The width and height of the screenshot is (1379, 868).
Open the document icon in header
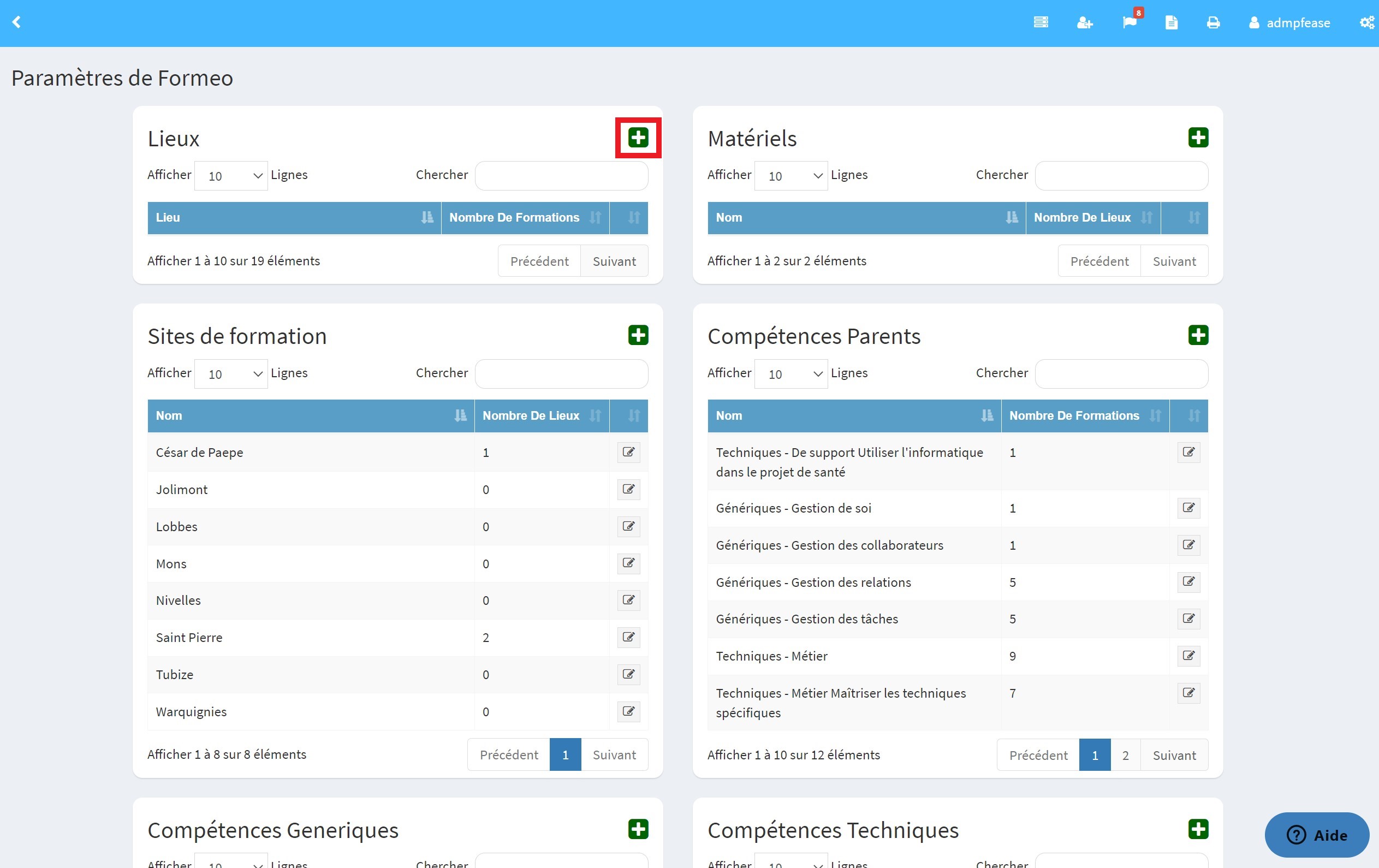1171,22
